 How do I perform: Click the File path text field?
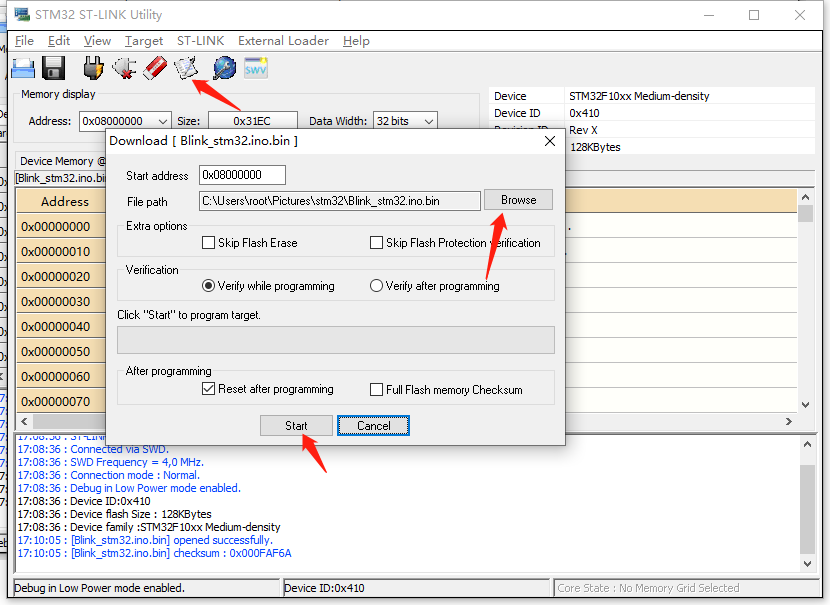tap(340, 201)
